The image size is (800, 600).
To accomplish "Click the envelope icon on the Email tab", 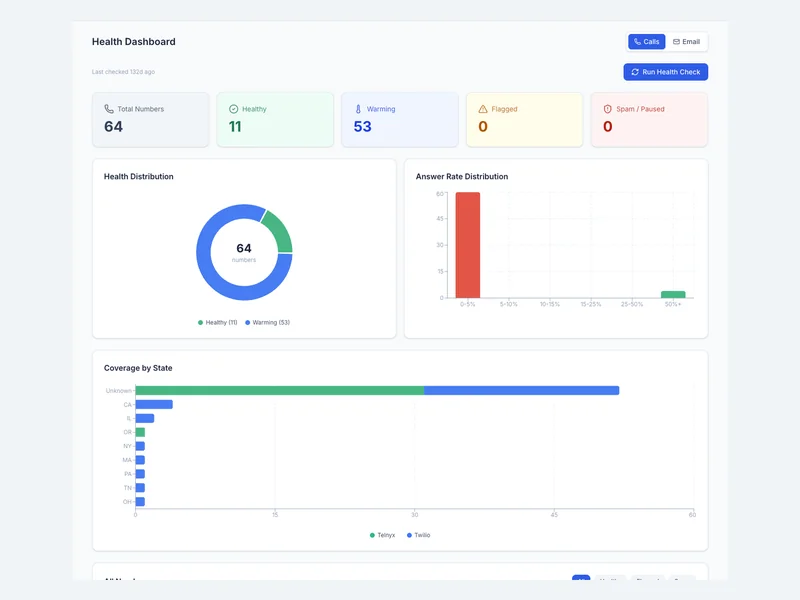I will pyautogui.click(x=676, y=42).
